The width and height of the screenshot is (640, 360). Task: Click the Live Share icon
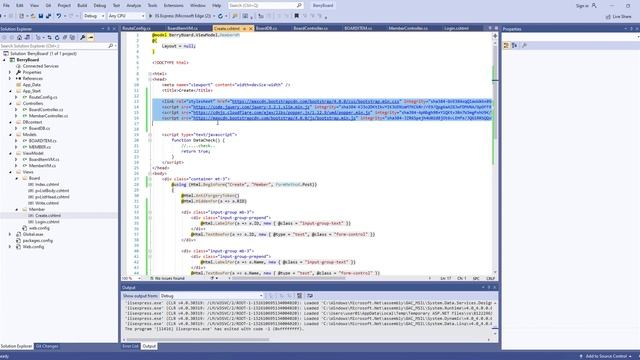pos(608,17)
